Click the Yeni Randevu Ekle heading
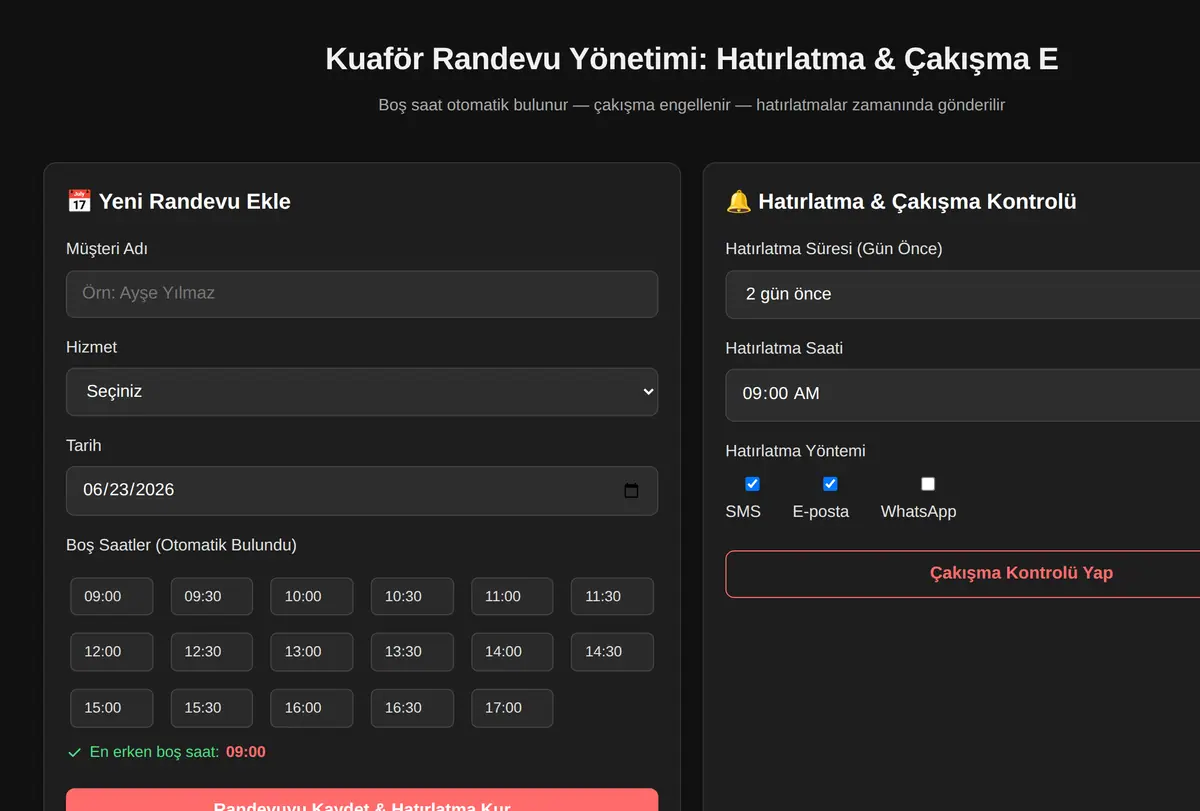 click(x=179, y=201)
